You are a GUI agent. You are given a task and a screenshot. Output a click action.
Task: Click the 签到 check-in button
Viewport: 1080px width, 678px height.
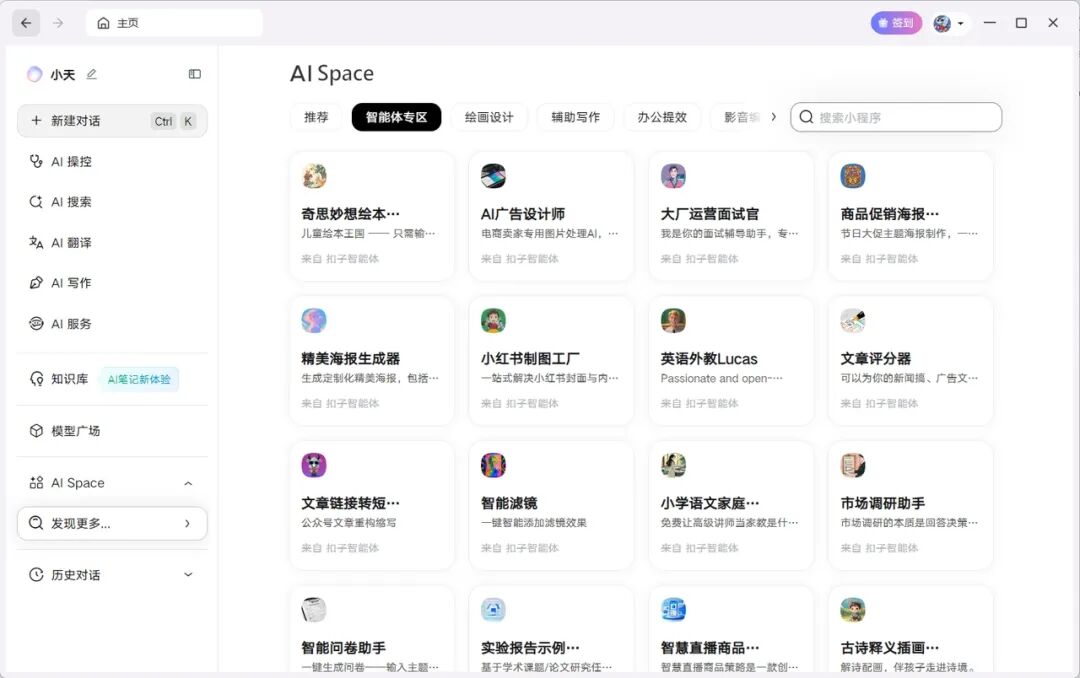point(896,23)
